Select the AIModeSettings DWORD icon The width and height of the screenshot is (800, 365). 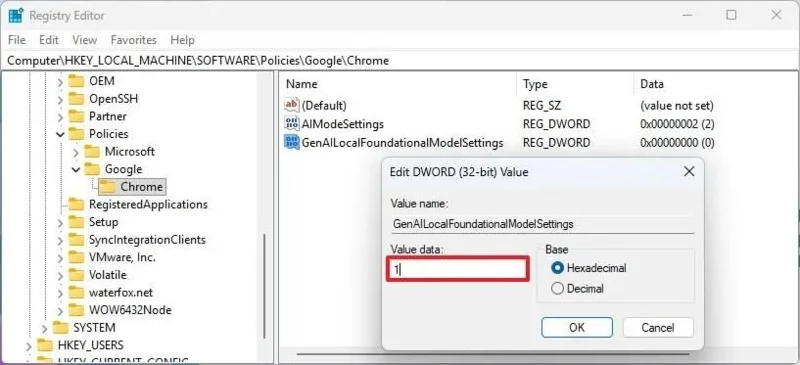pos(292,124)
